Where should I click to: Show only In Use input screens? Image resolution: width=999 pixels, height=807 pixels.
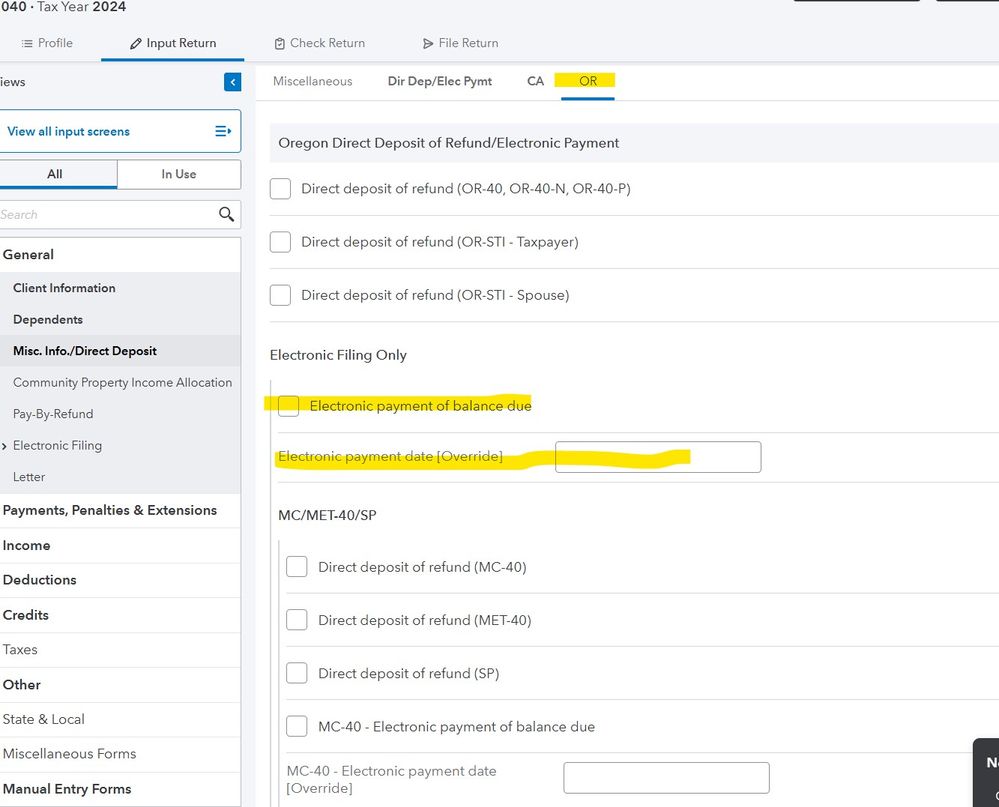[x=178, y=174]
